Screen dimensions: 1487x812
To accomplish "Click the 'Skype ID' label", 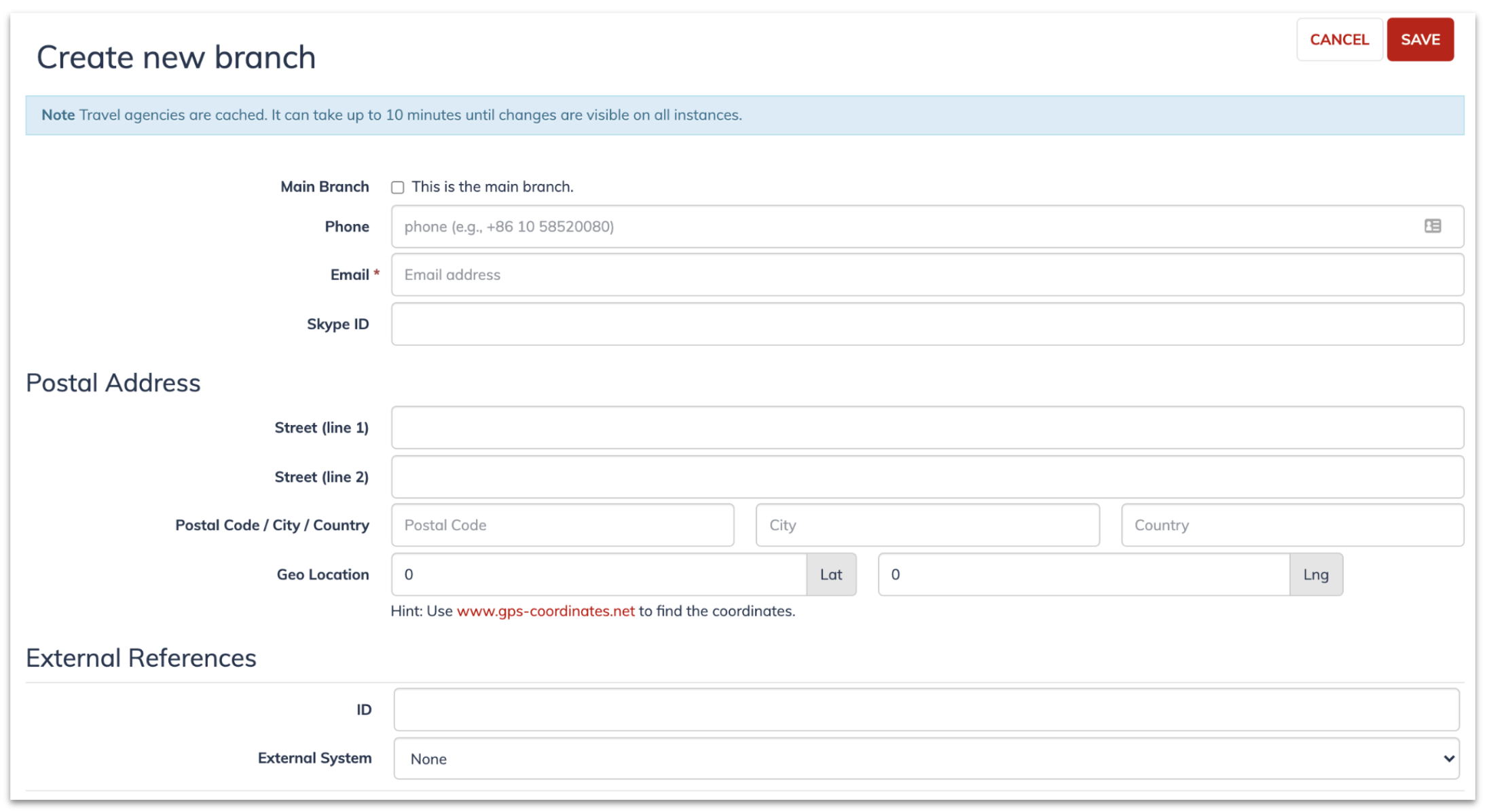I will (x=337, y=324).
